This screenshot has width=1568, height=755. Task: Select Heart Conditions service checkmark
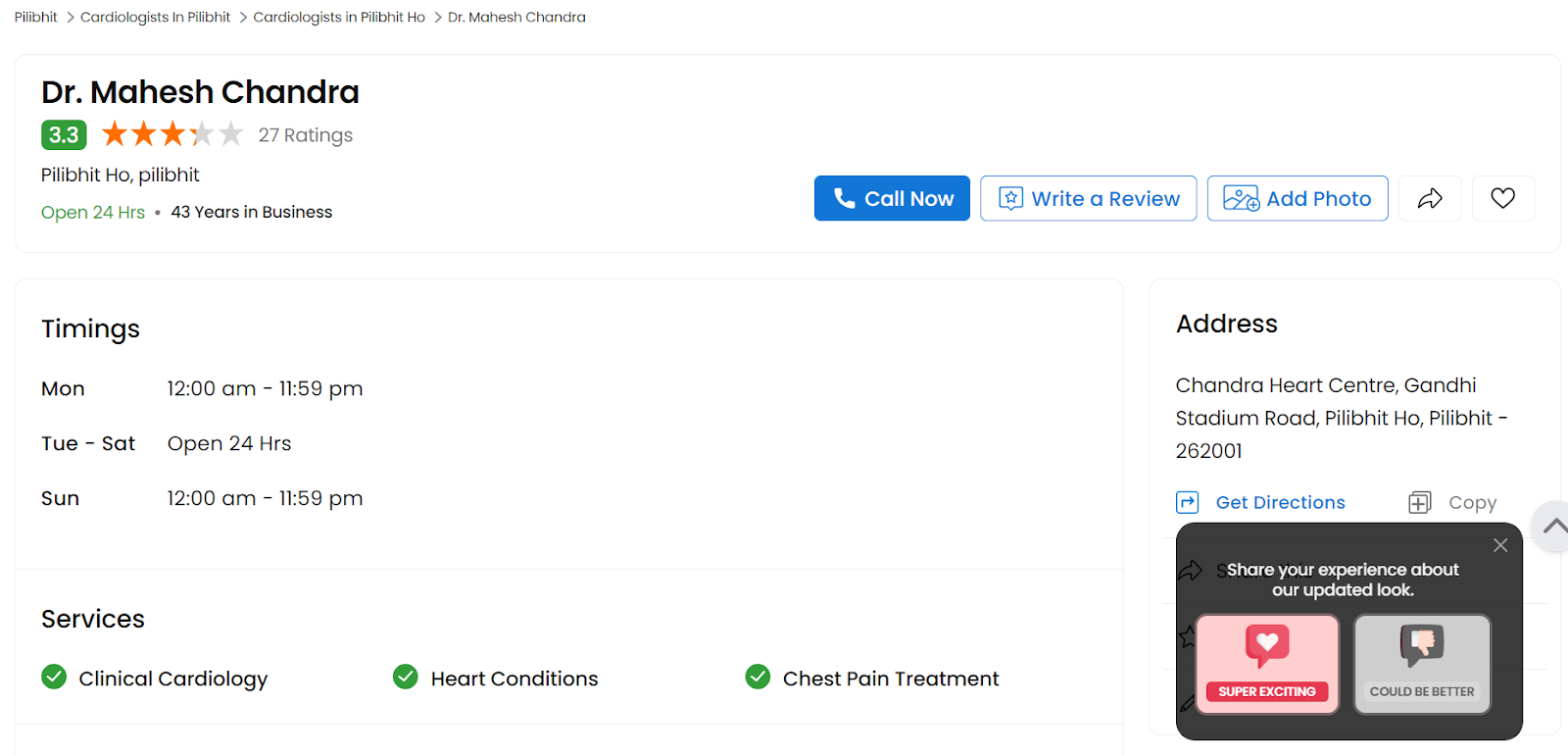pos(406,677)
